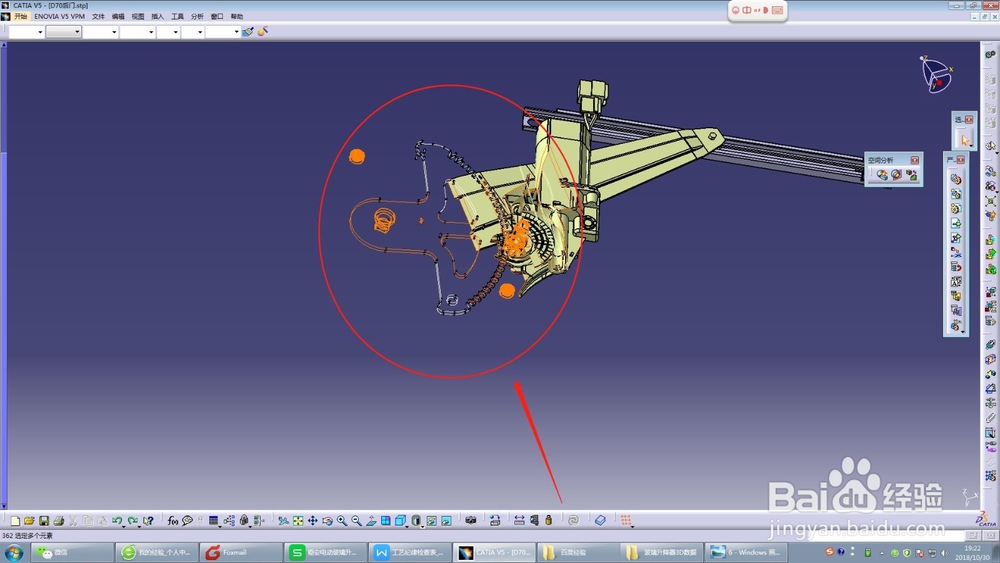The height and width of the screenshot is (563, 1000).
Task: Open the Formula f(x) editor
Action: (172, 521)
